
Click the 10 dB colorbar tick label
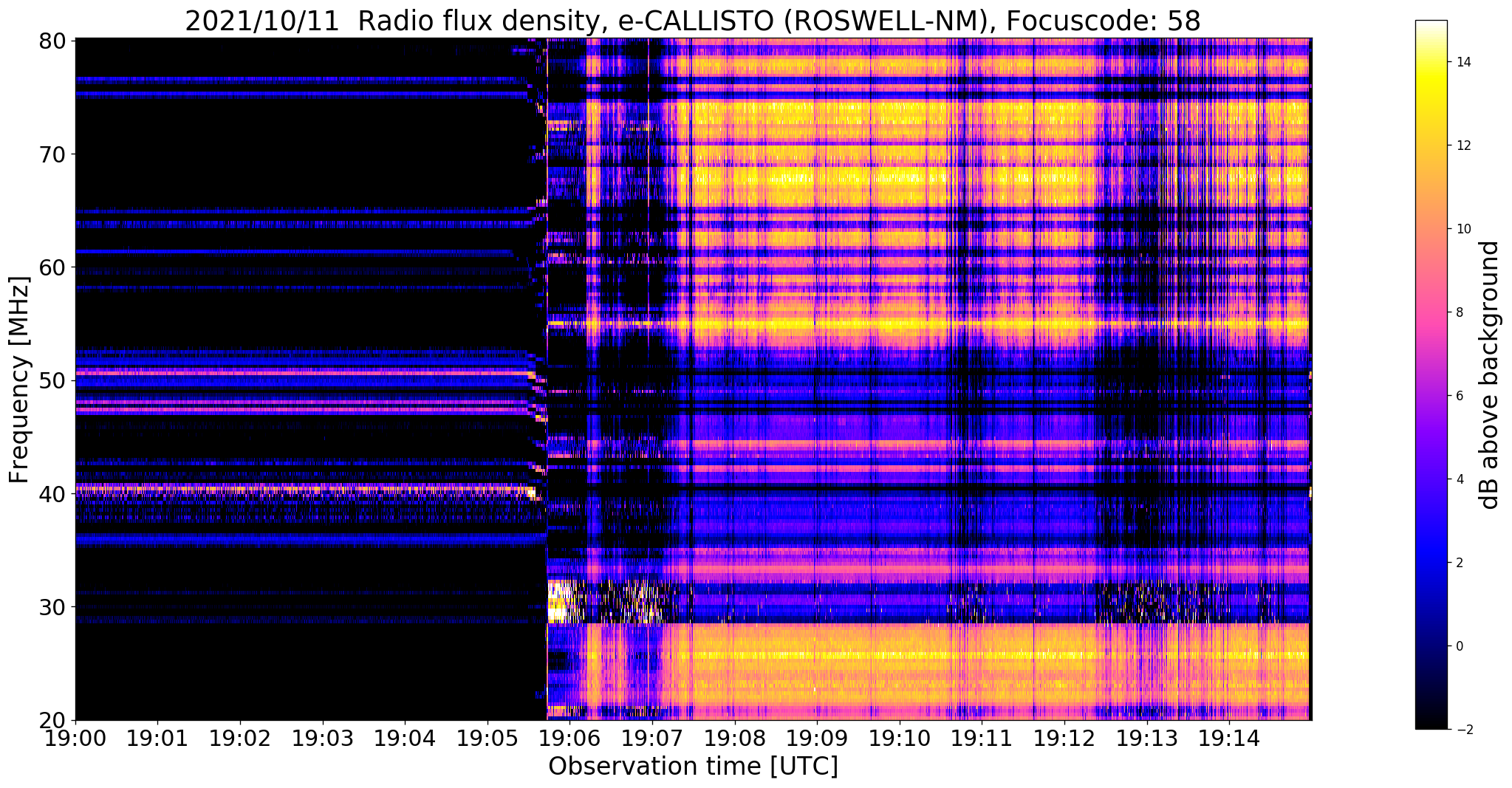click(x=1463, y=229)
